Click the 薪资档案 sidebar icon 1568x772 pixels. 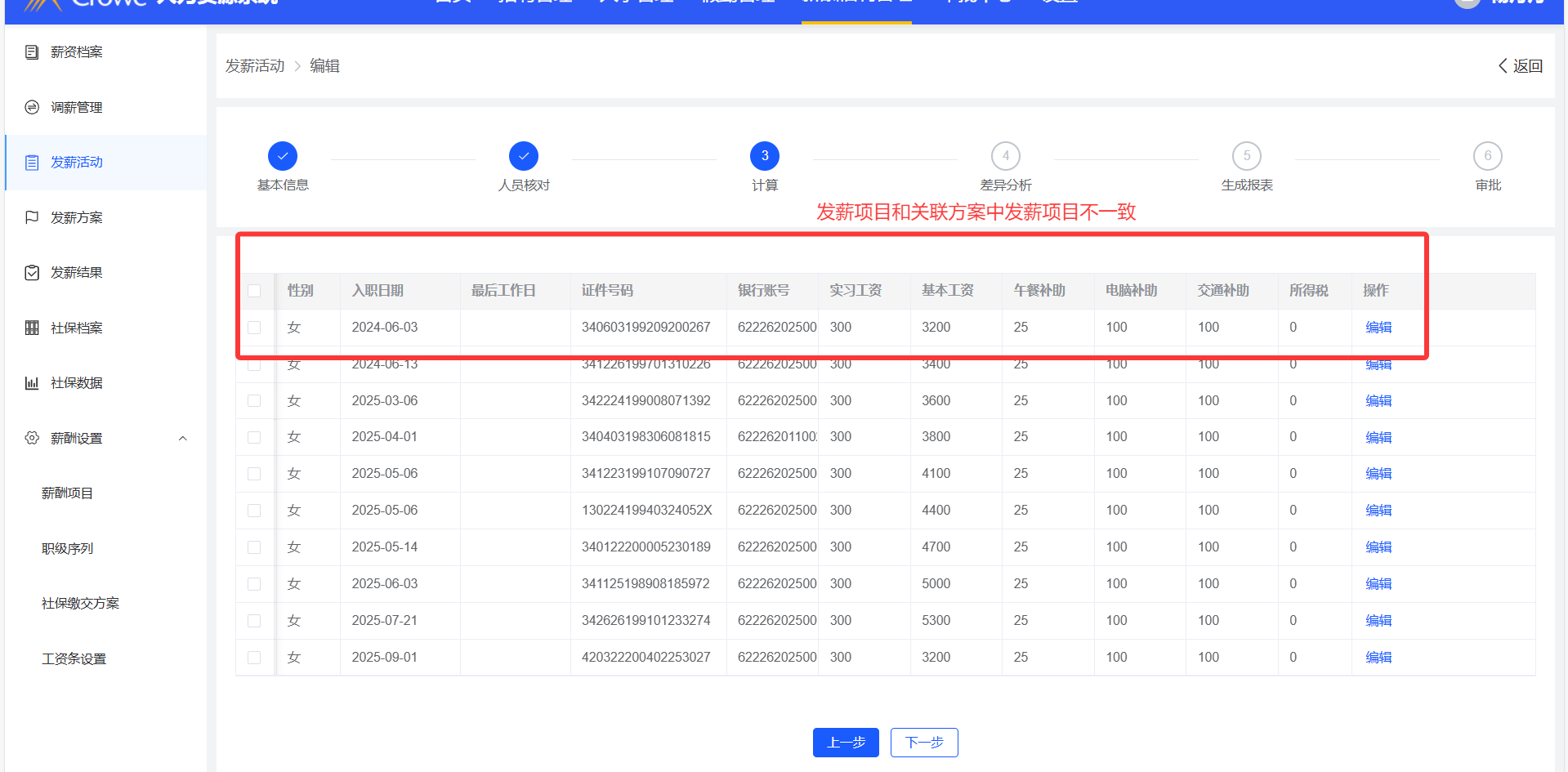point(32,52)
